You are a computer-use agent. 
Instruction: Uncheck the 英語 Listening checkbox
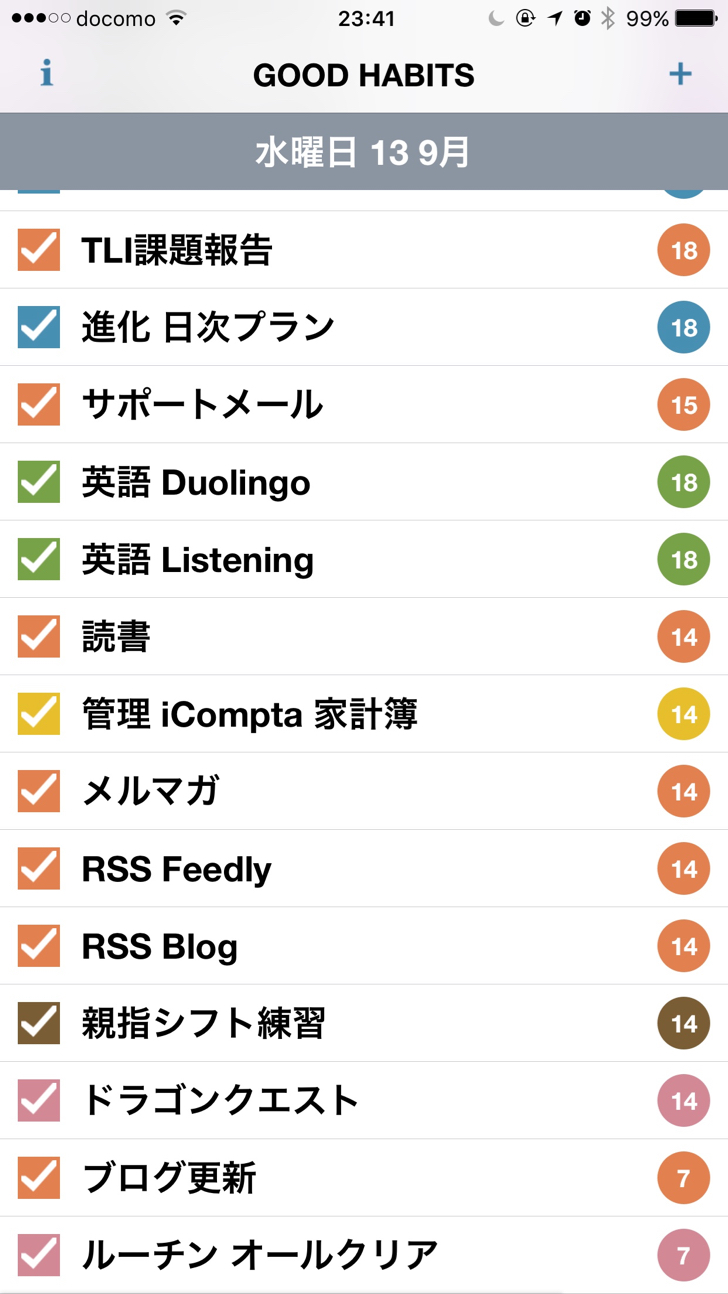pos(39,559)
